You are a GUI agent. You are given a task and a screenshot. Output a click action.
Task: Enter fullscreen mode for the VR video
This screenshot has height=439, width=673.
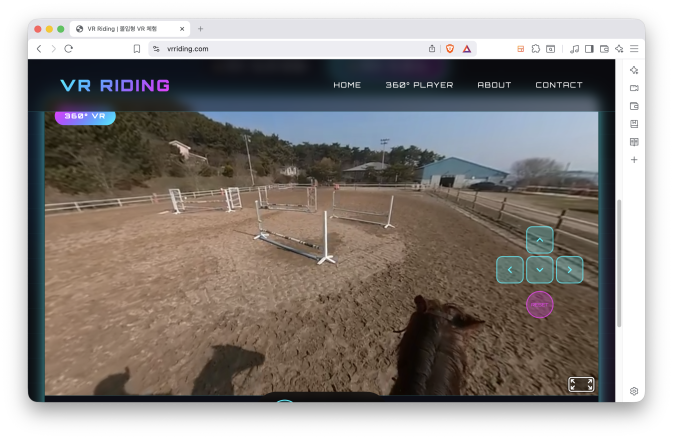pyautogui.click(x=581, y=384)
